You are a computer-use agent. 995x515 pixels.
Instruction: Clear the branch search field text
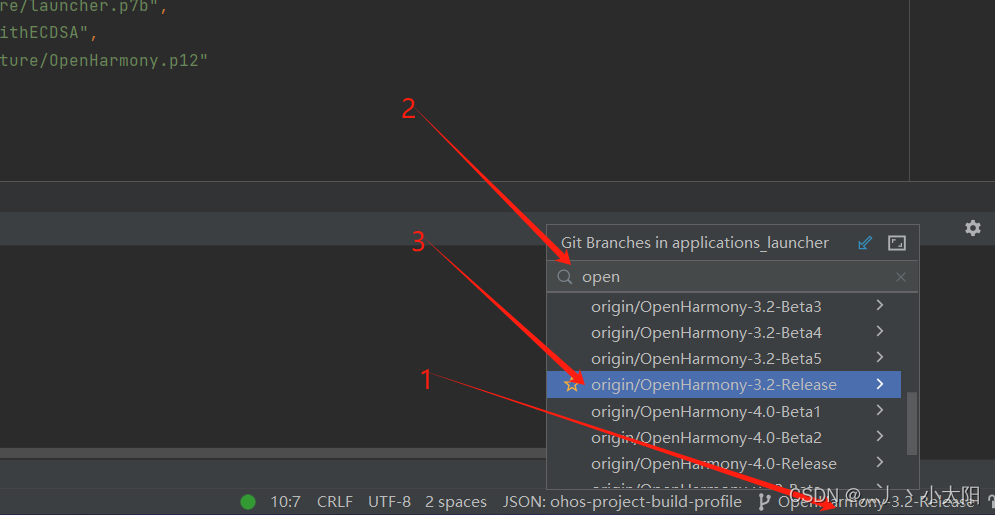click(x=900, y=277)
